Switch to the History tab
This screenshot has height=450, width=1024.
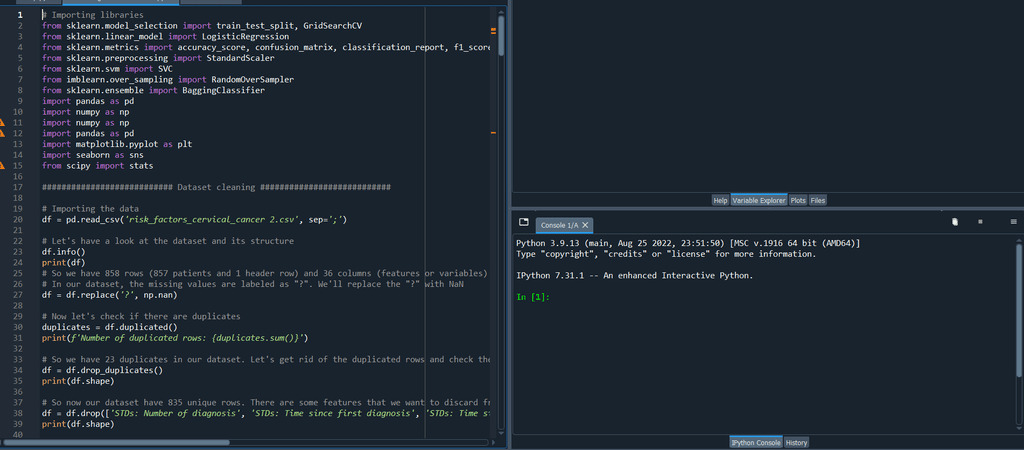pyautogui.click(x=796, y=442)
